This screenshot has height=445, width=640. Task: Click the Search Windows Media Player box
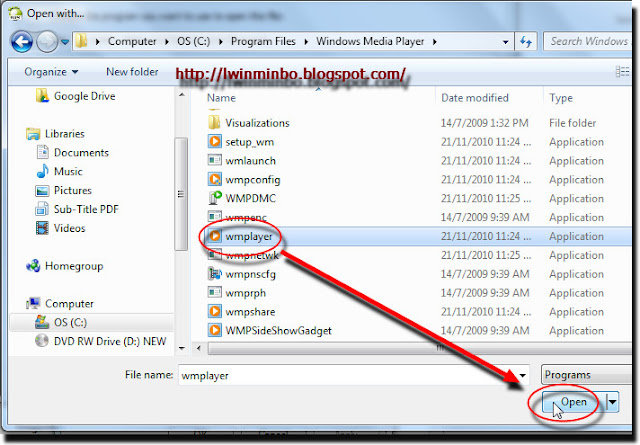(589, 42)
